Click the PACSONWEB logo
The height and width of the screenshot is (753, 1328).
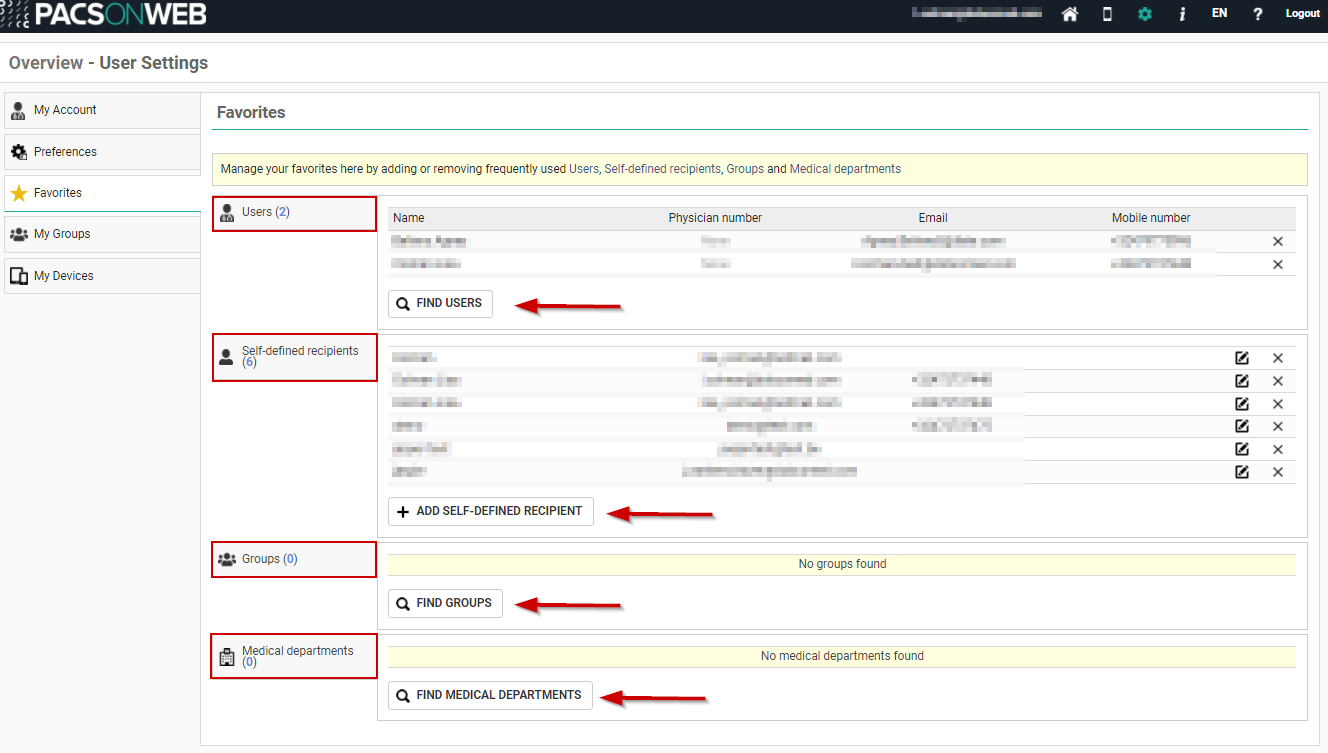tap(104, 14)
